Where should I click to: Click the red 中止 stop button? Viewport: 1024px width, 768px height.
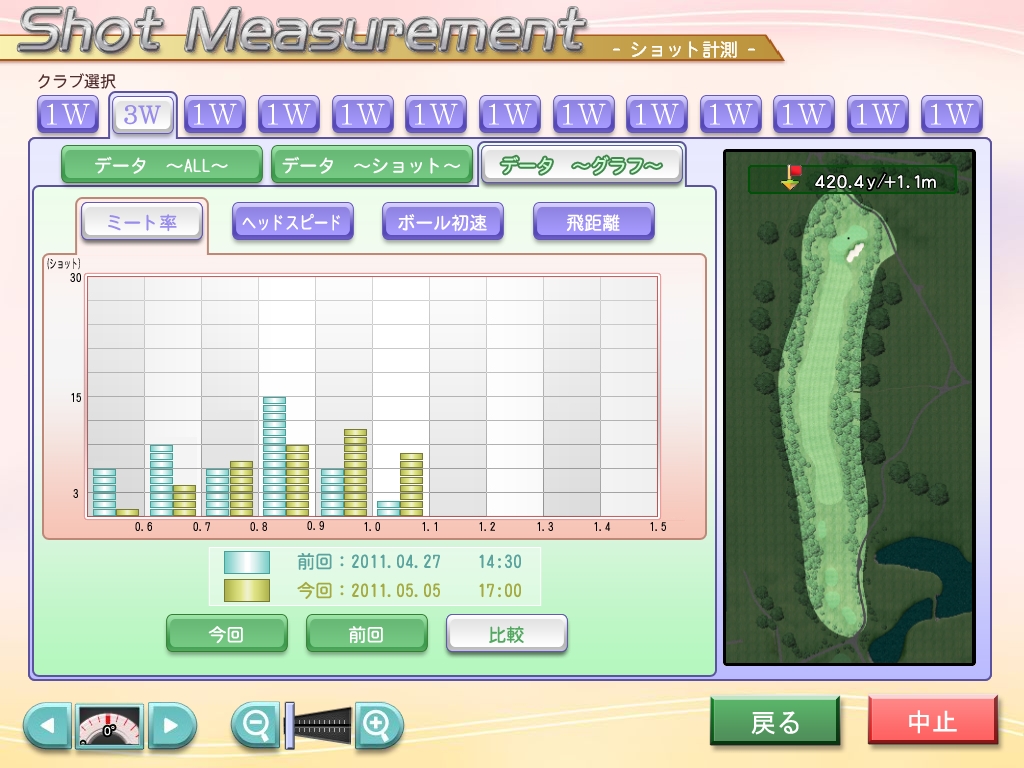pyautogui.click(x=933, y=721)
